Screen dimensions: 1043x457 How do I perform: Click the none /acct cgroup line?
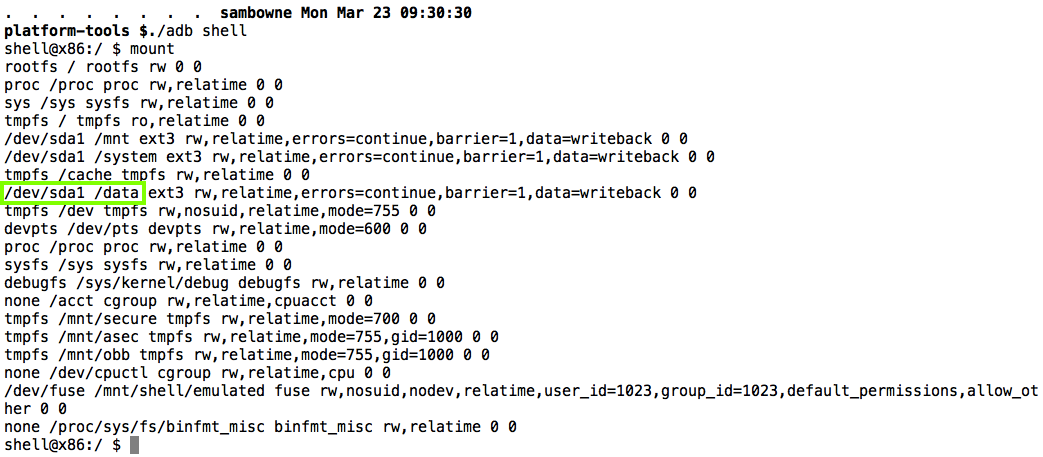pos(189,300)
